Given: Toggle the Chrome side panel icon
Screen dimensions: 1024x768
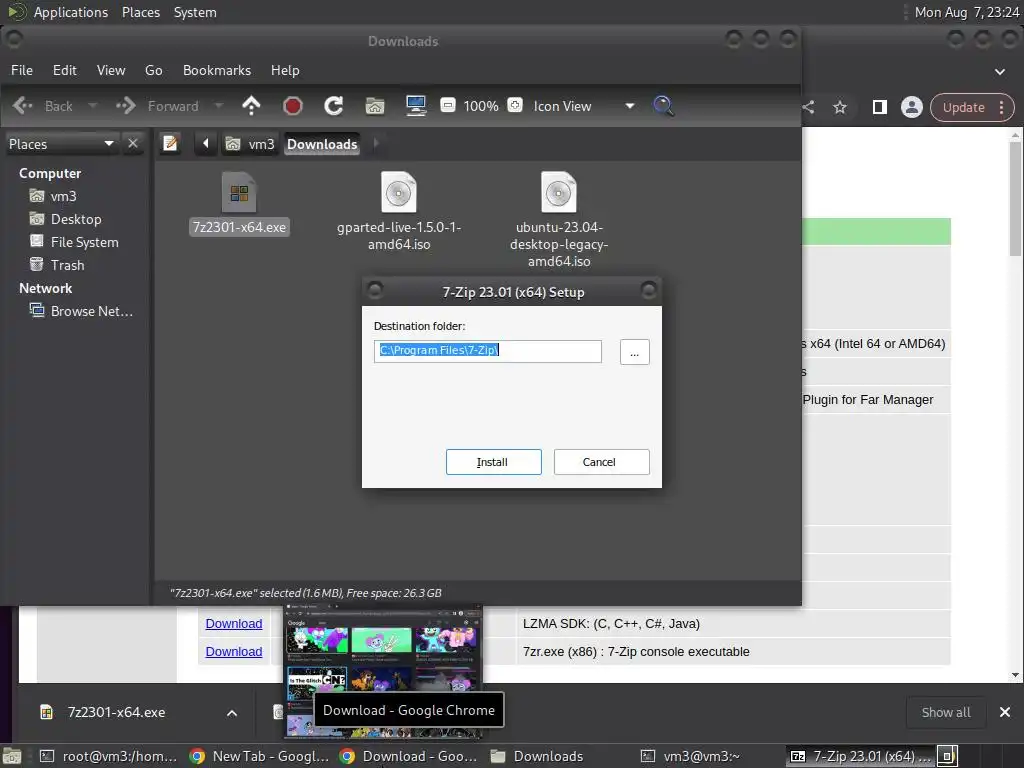Looking at the screenshot, I should tap(880, 107).
